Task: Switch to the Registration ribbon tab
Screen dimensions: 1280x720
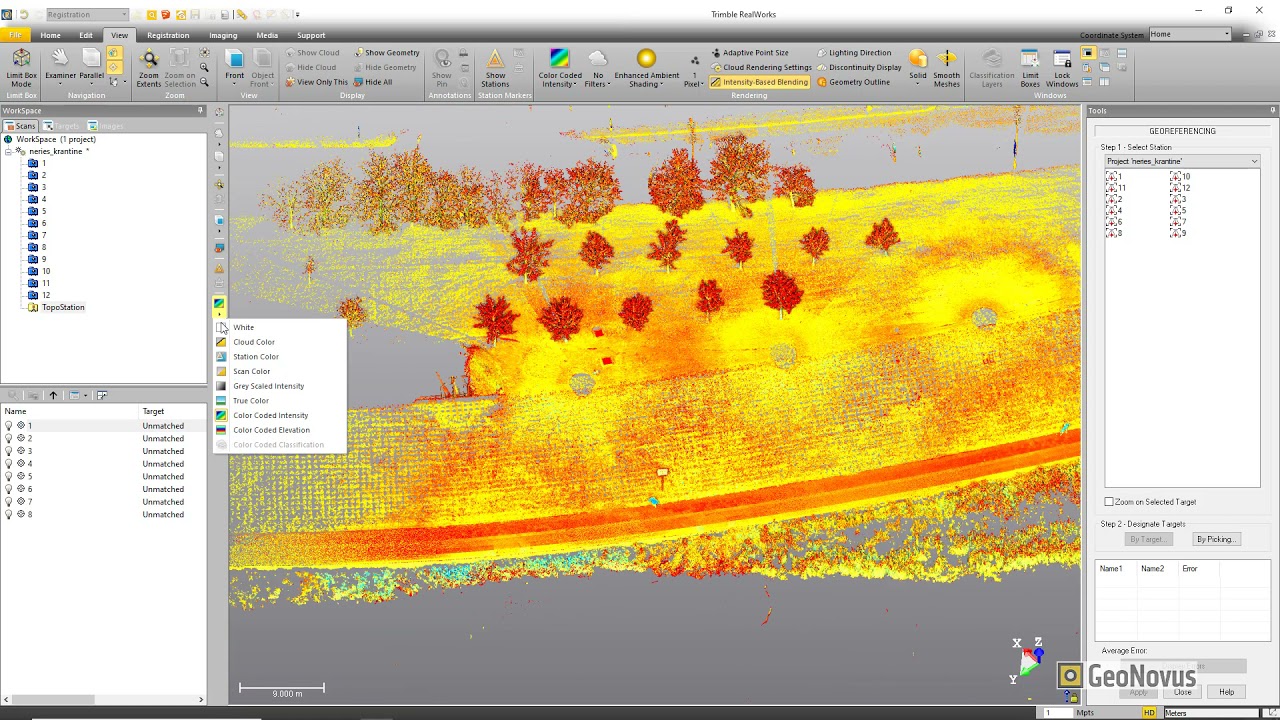Action: (168, 35)
